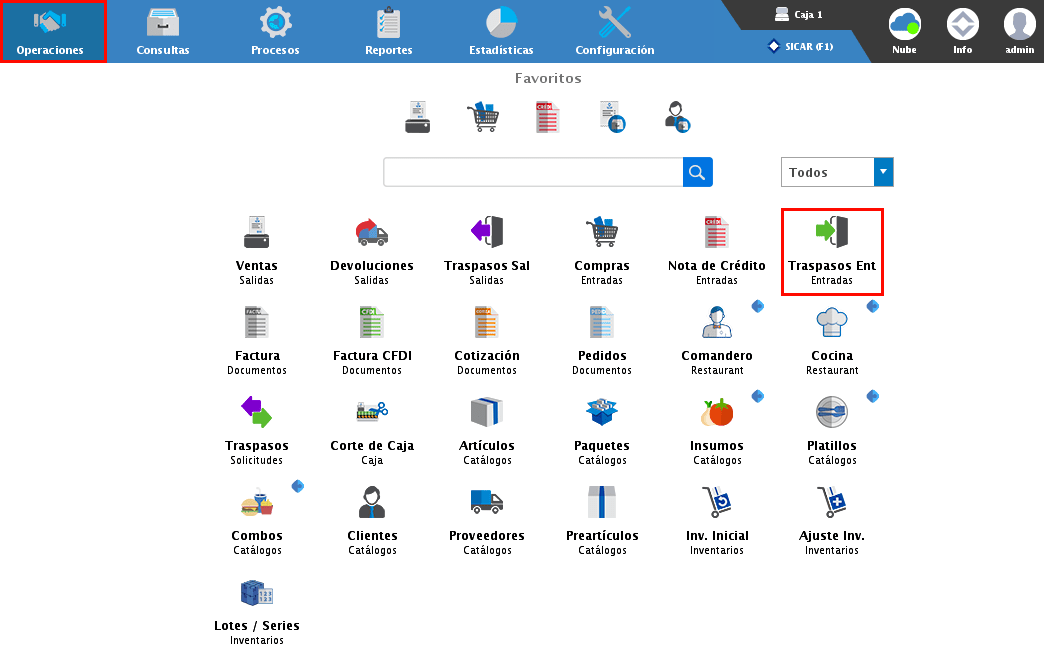
Task: Go to the Configuración tab
Action: pos(615,31)
